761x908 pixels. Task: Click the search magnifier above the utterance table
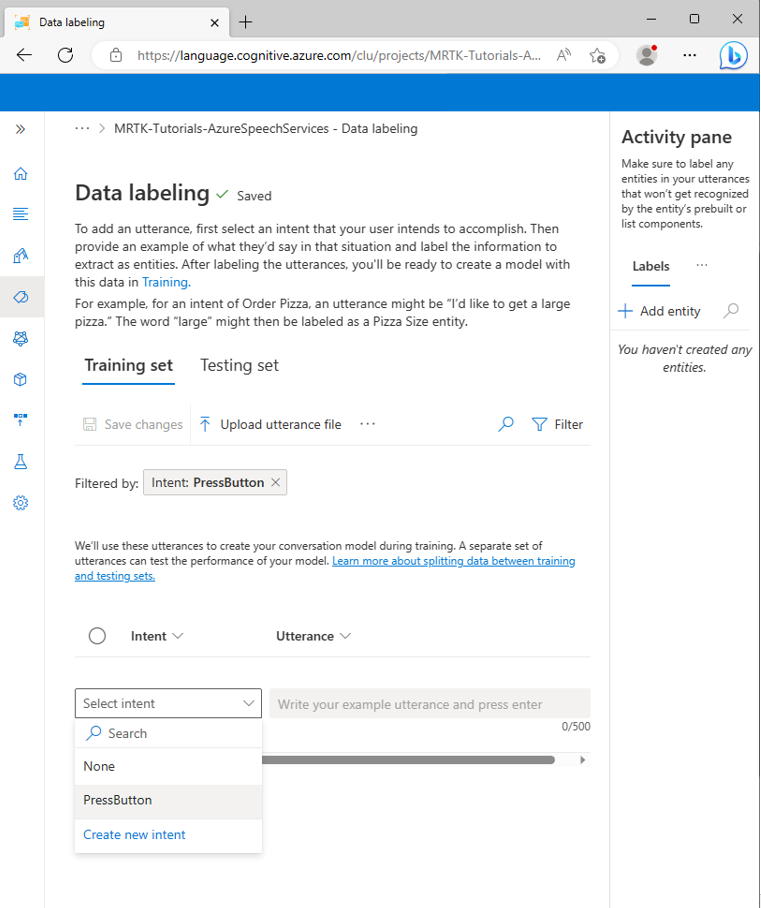505,424
